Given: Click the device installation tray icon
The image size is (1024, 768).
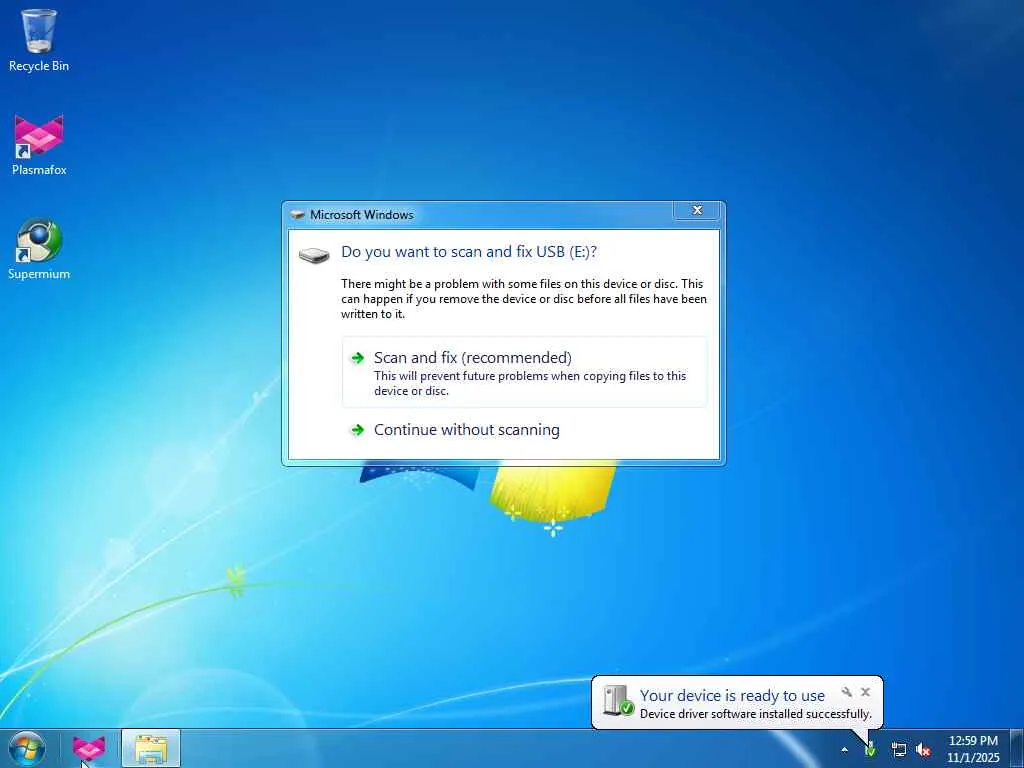Looking at the screenshot, I should click(870, 750).
